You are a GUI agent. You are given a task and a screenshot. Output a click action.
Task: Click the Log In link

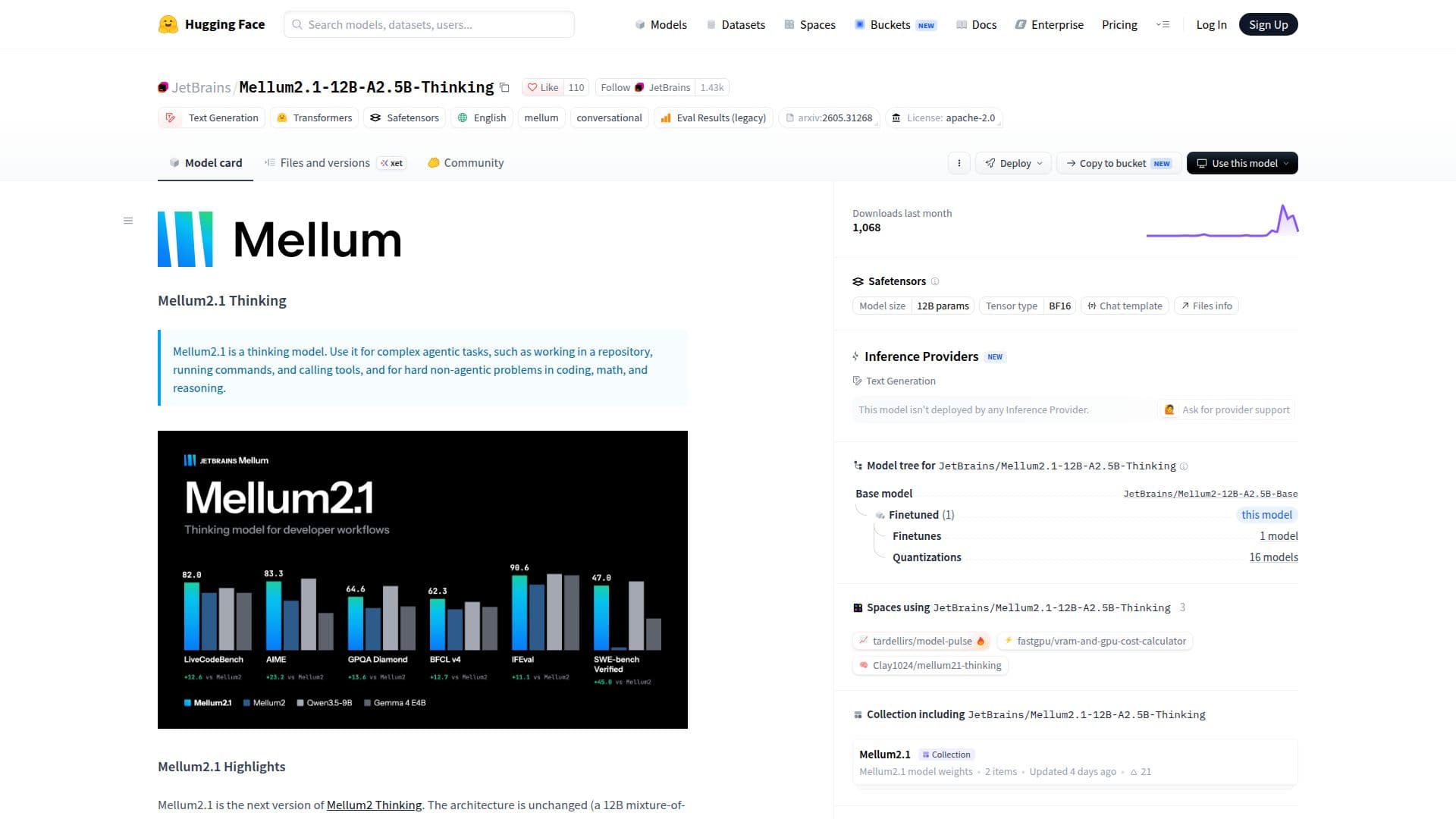tap(1211, 24)
